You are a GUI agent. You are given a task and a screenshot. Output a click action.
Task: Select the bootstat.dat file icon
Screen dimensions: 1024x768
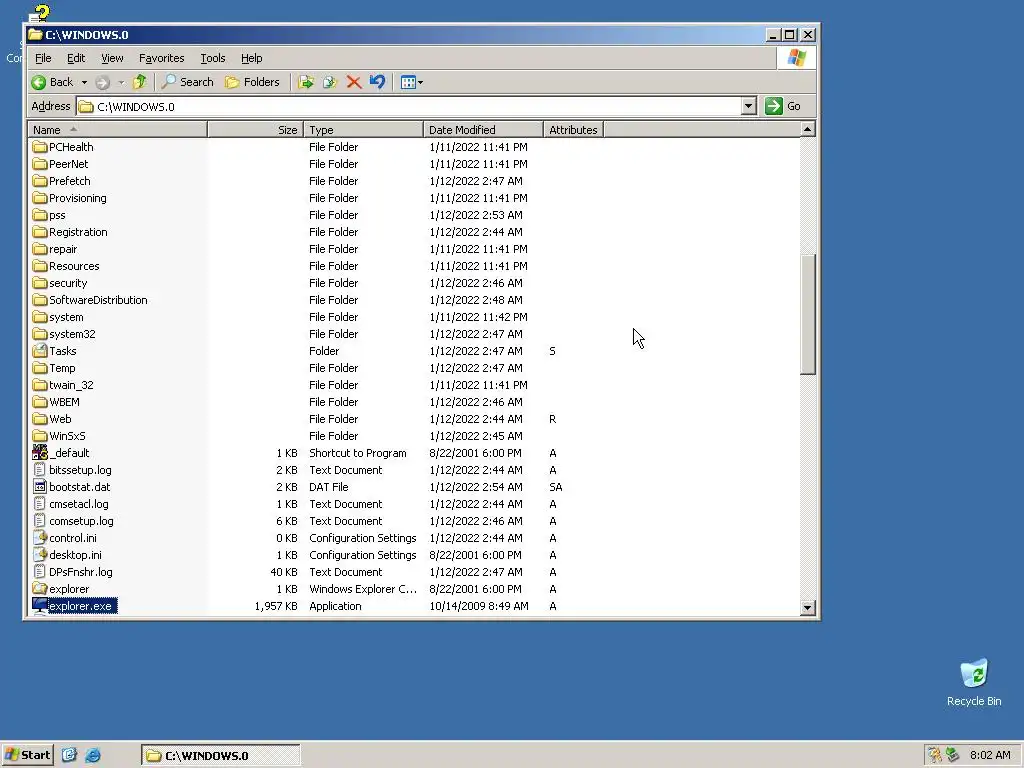(40, 487)
